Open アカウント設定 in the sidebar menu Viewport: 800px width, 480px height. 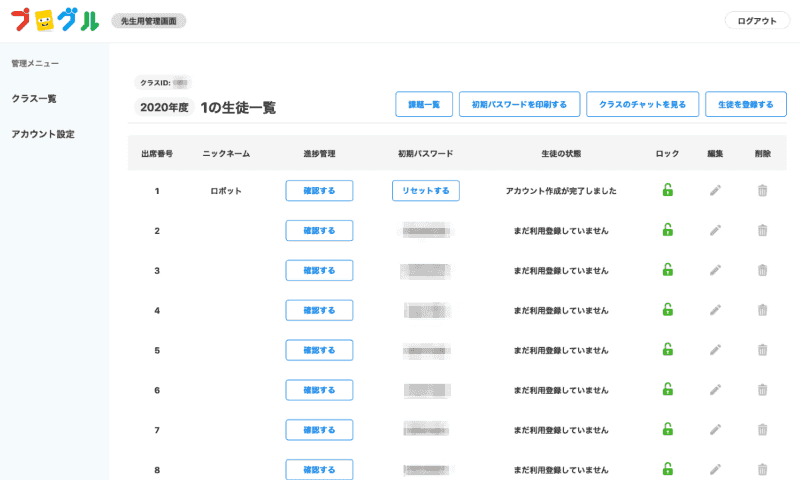[x=43, y=134]
